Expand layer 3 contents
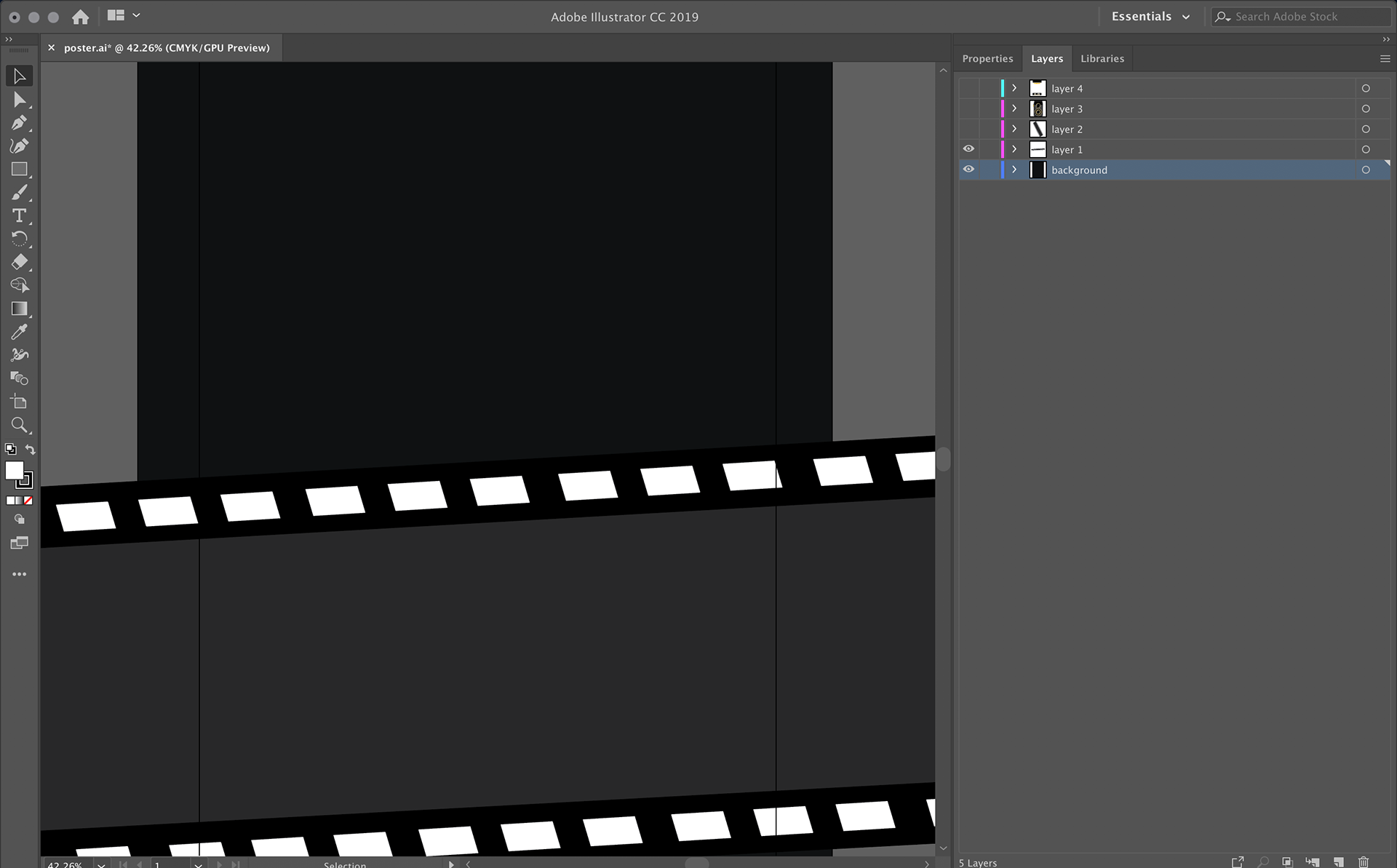This screenshot has height=868, width=1397. tap(1014, 108)
